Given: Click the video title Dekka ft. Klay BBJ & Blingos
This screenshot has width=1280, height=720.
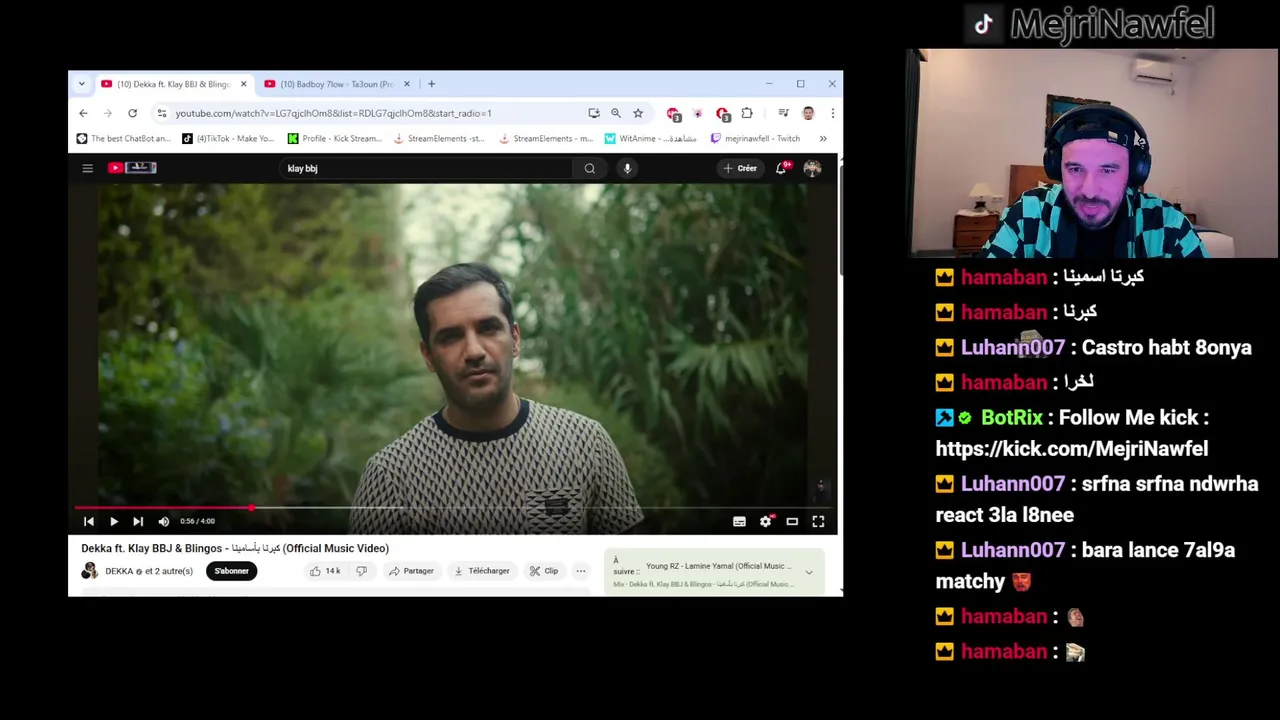Looking at the screenshot, I should click(x=235, y=548).
